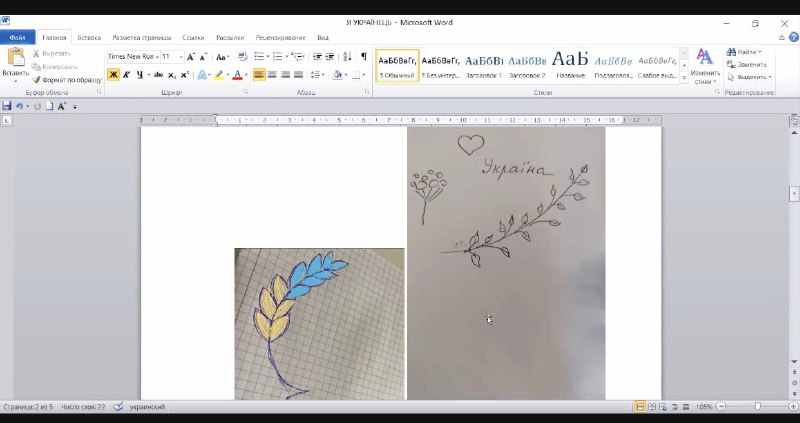Switch to the Insert (Вставка) tab
The image size is (800, 423).
89,38
